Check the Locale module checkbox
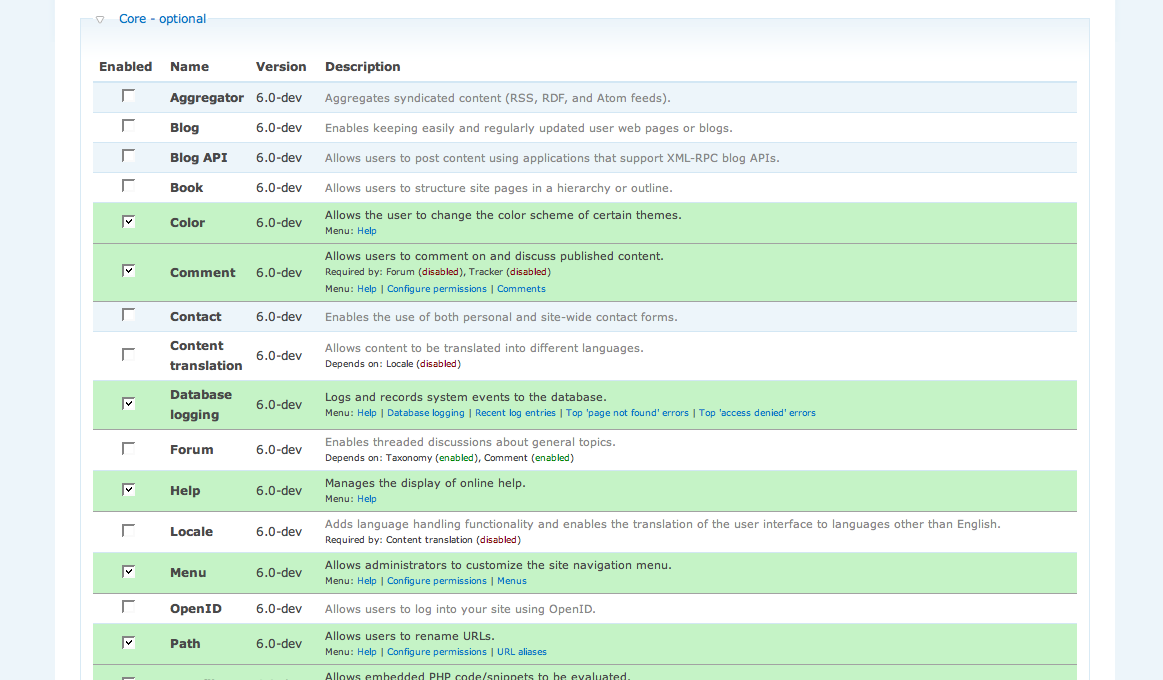 pos(128,530)
